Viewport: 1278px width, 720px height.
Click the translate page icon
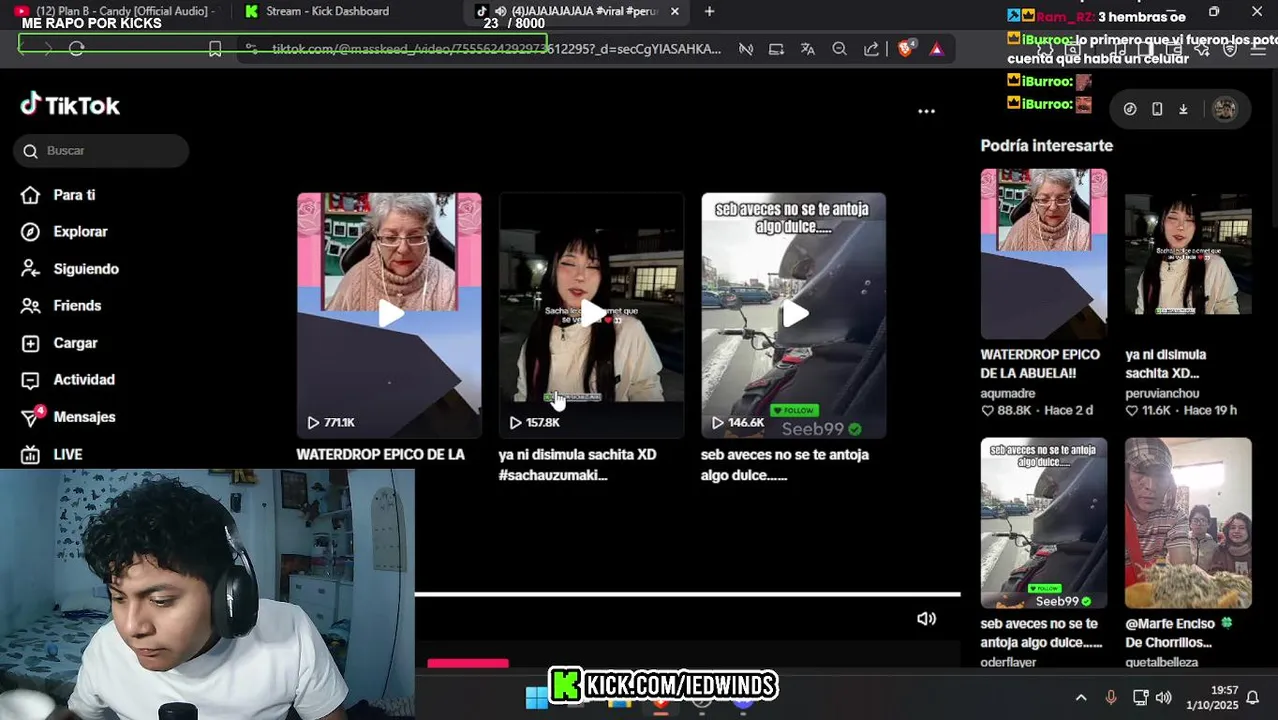click(807, 48)
